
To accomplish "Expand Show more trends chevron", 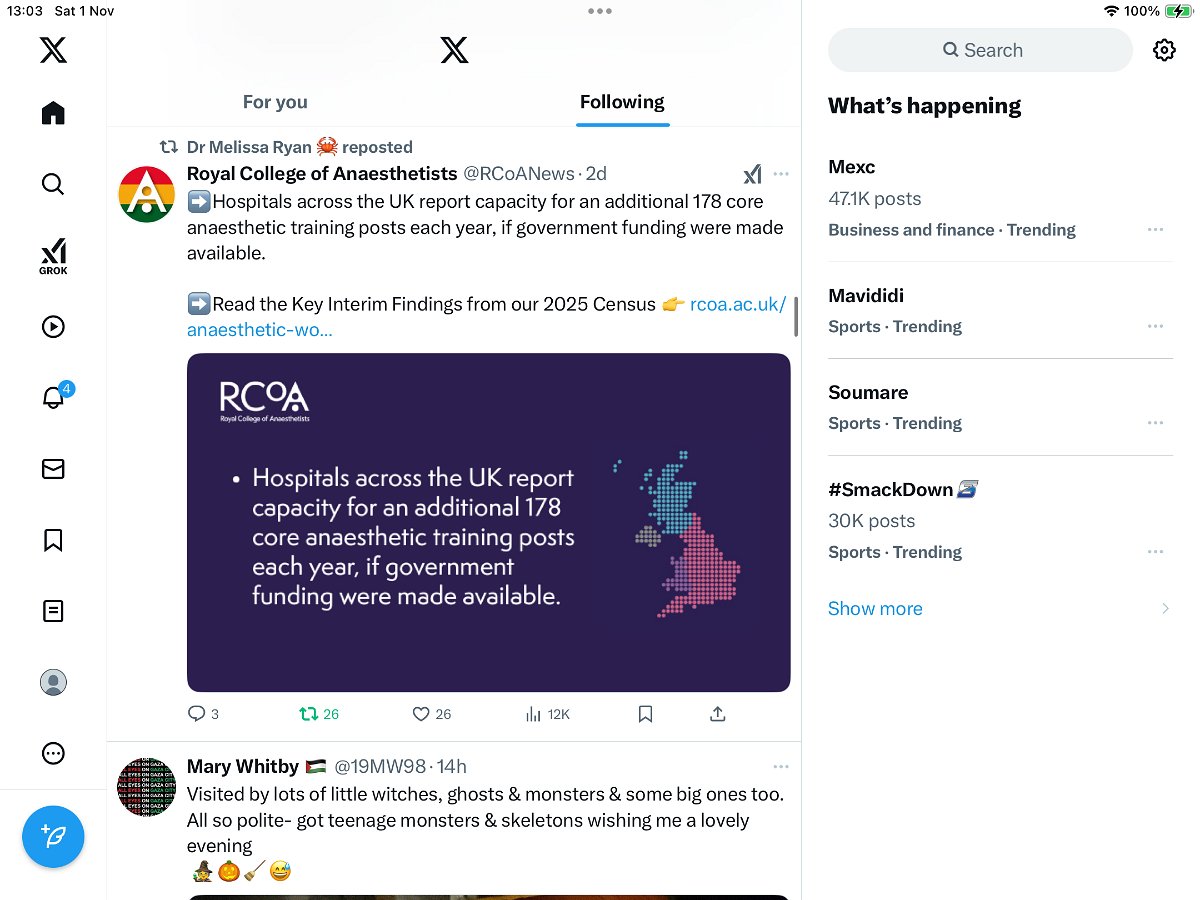I will (1165, 609).
